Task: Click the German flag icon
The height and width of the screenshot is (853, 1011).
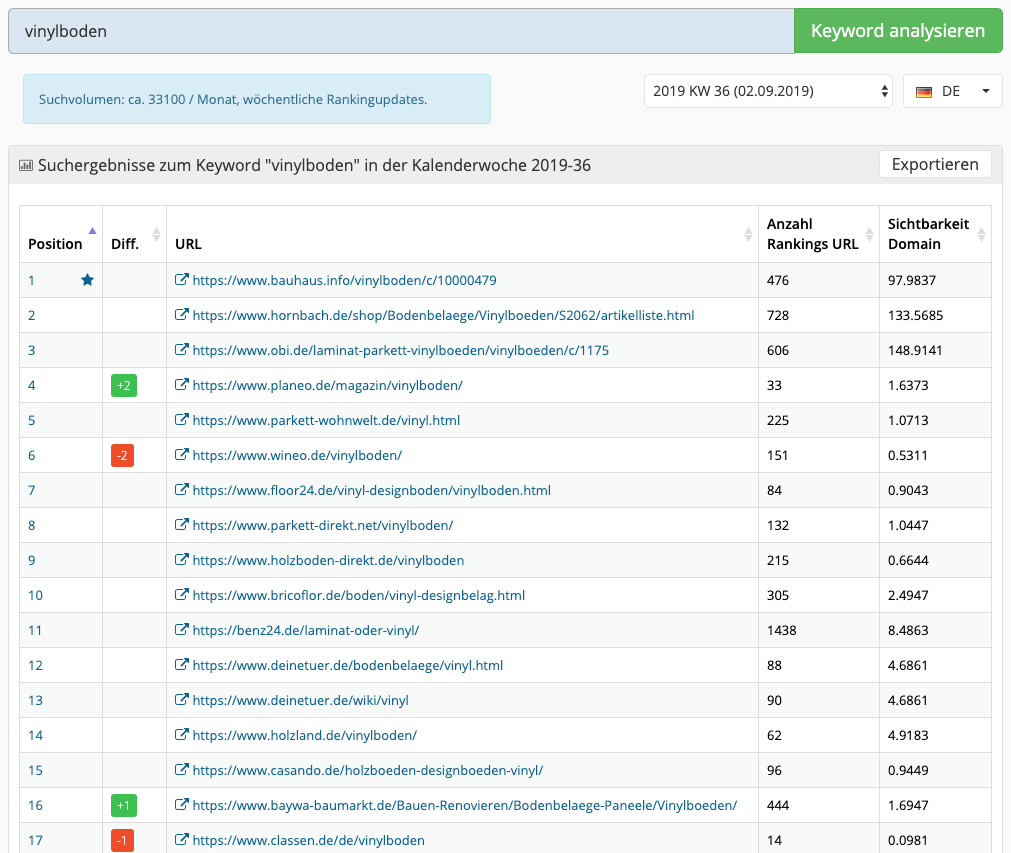Action: (x=924, y=92)
